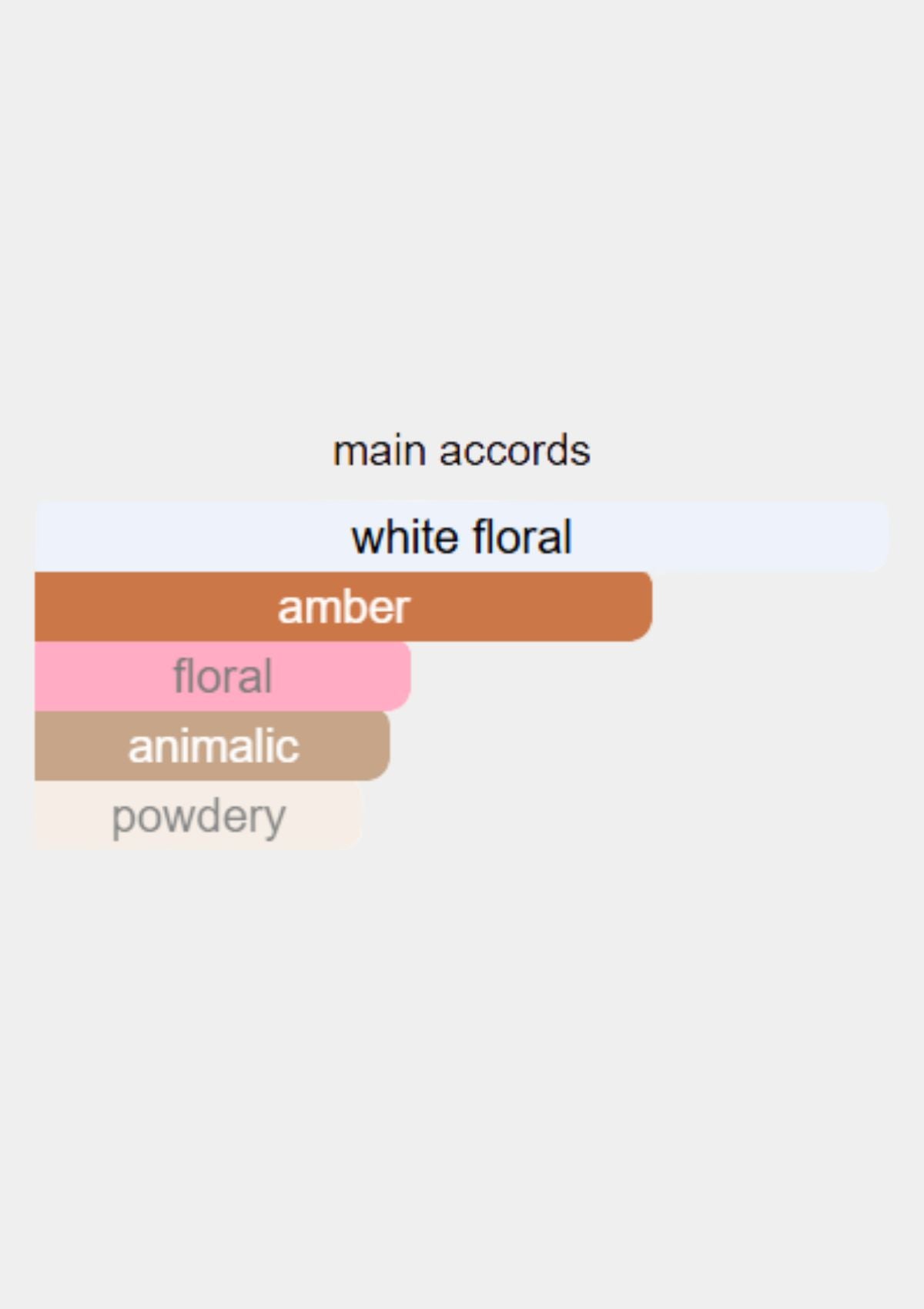The width and height of the screenshot is (924, 1309).
Task: Click the white floral accord bar
Action: tap(462, 537)
